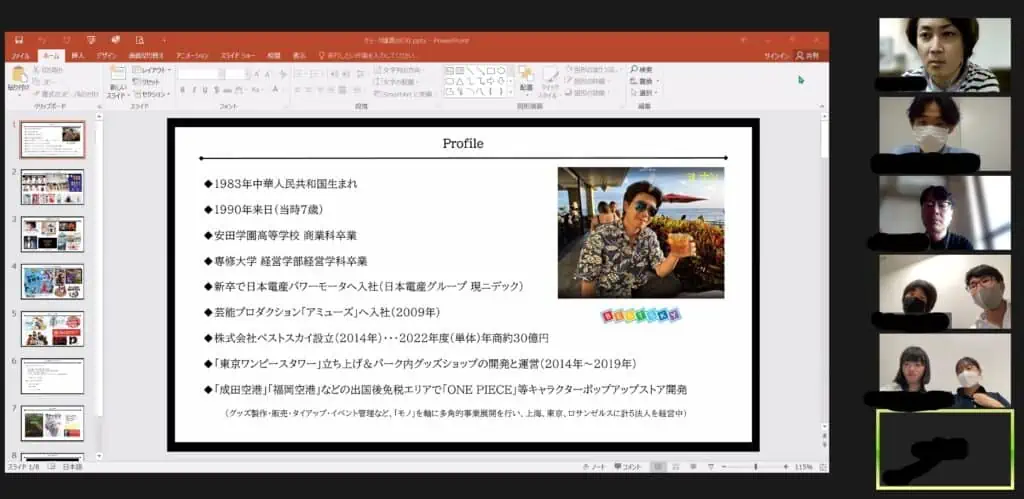Switch to Insert (挿入) tab
The width and height of the screenshot is (1024, 499).
78,56
